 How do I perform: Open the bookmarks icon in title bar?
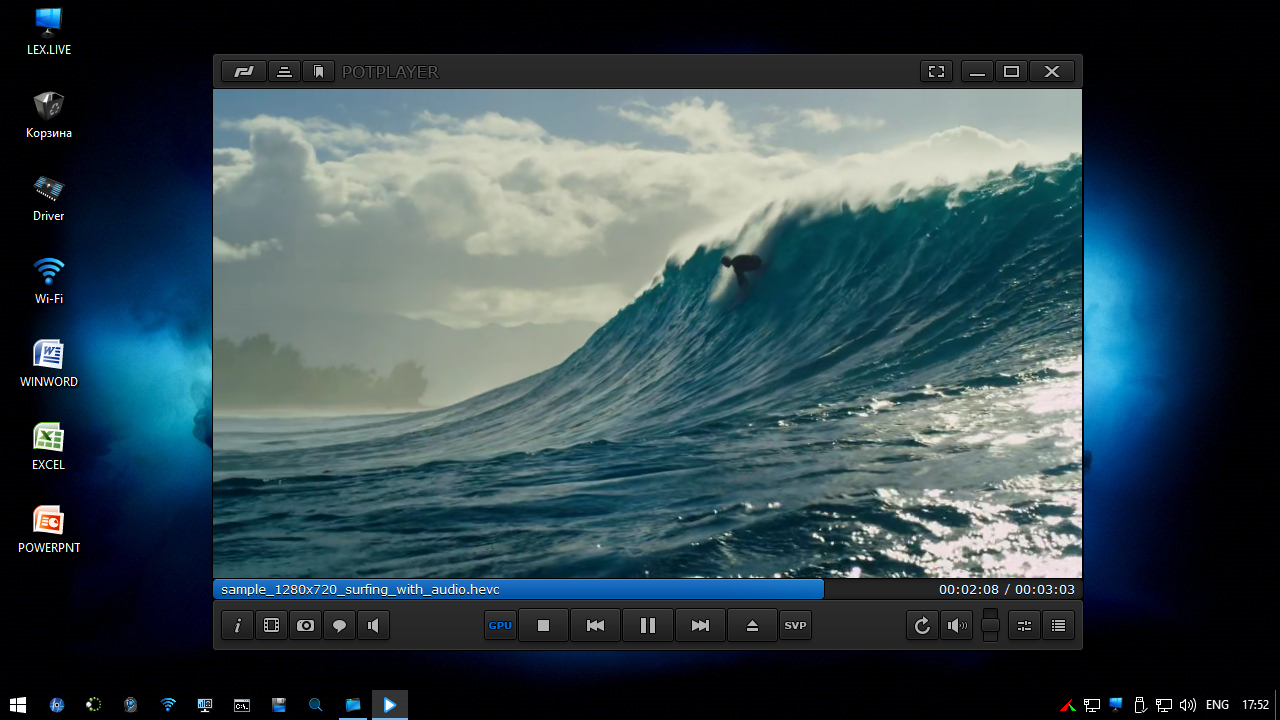pos(318,72)
